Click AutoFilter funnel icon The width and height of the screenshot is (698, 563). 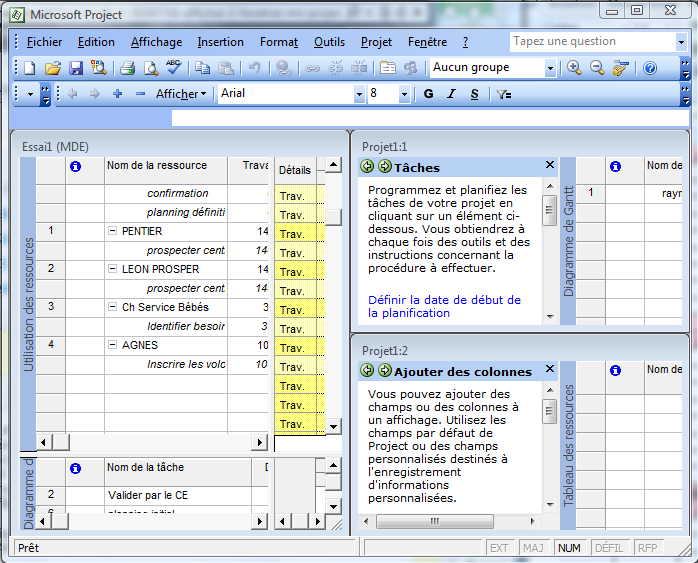pyautogui.click(x=504, y=94)
